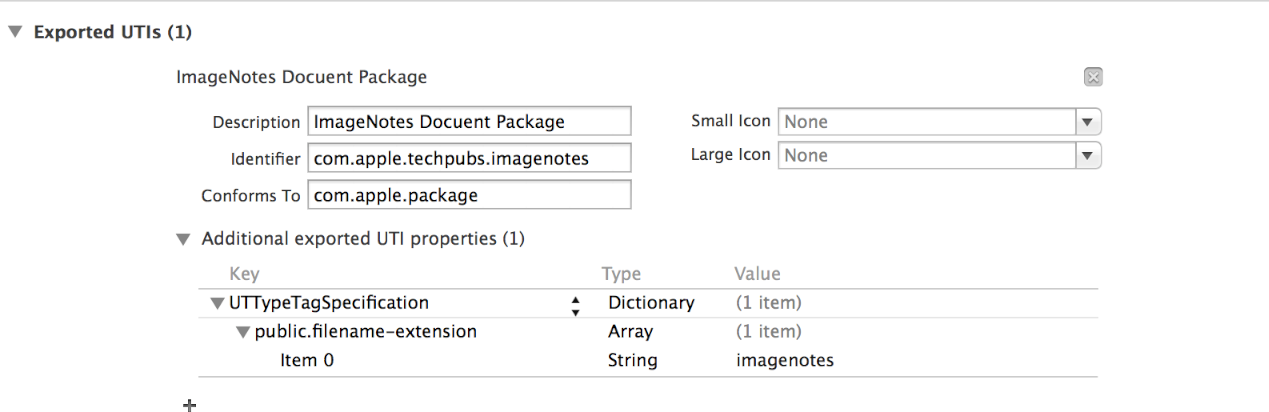Viewport: 1269px width, 412px height.
Task: Click the UTTypeTagSpecification key stepper arrows
Action: point(575,304)
